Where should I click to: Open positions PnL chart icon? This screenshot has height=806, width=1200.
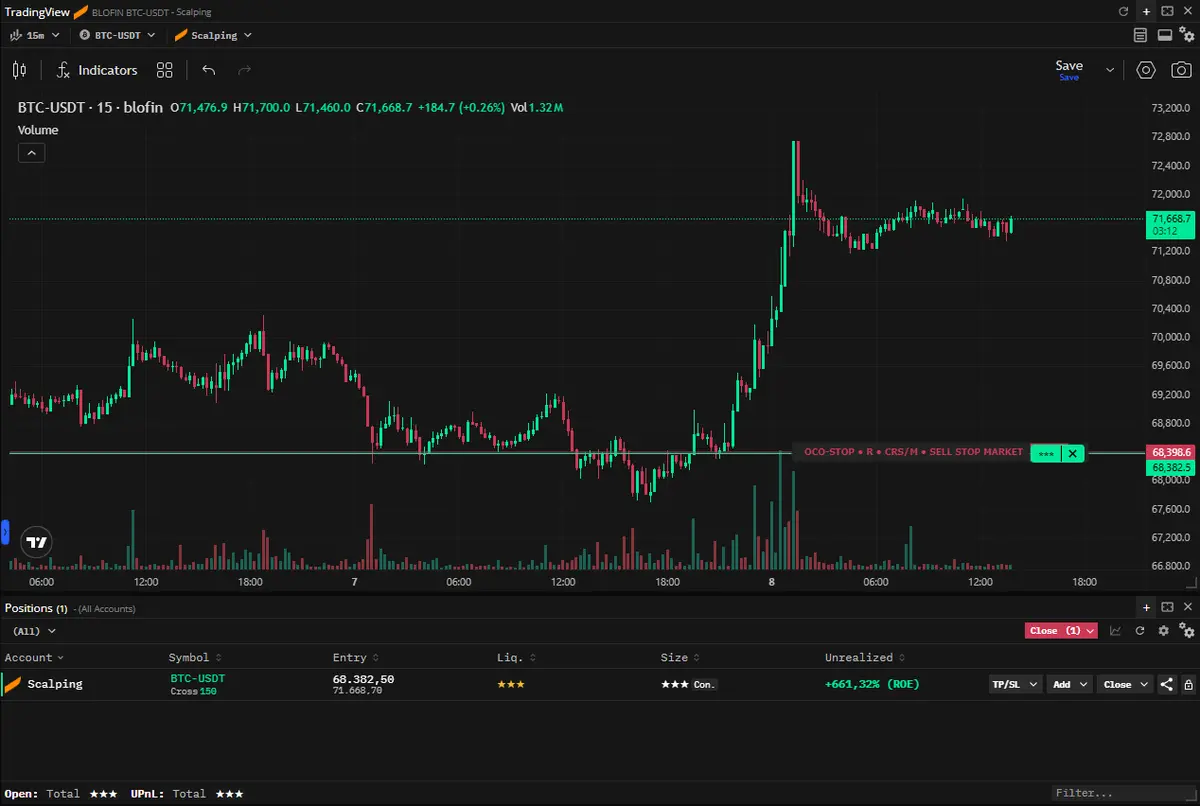1116,631
